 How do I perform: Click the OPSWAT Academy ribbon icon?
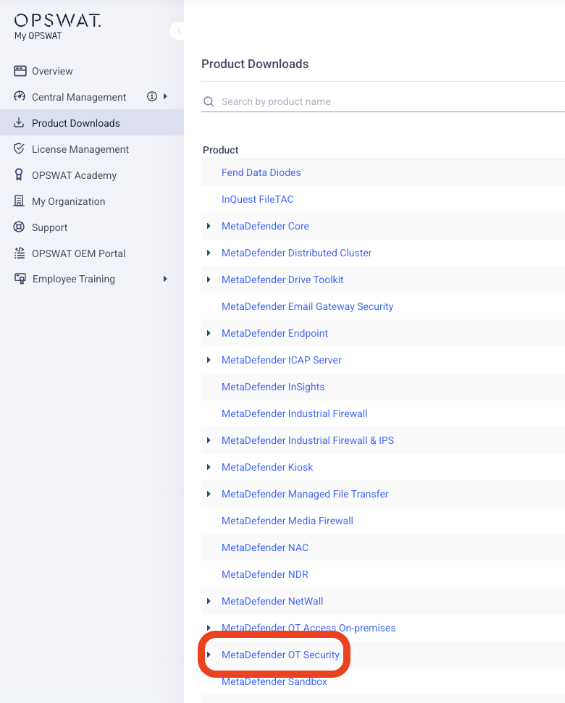point(19,174)
